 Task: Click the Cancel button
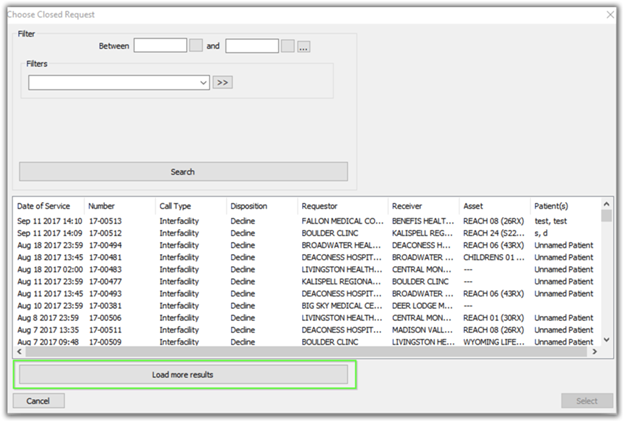tap(39, 401)
